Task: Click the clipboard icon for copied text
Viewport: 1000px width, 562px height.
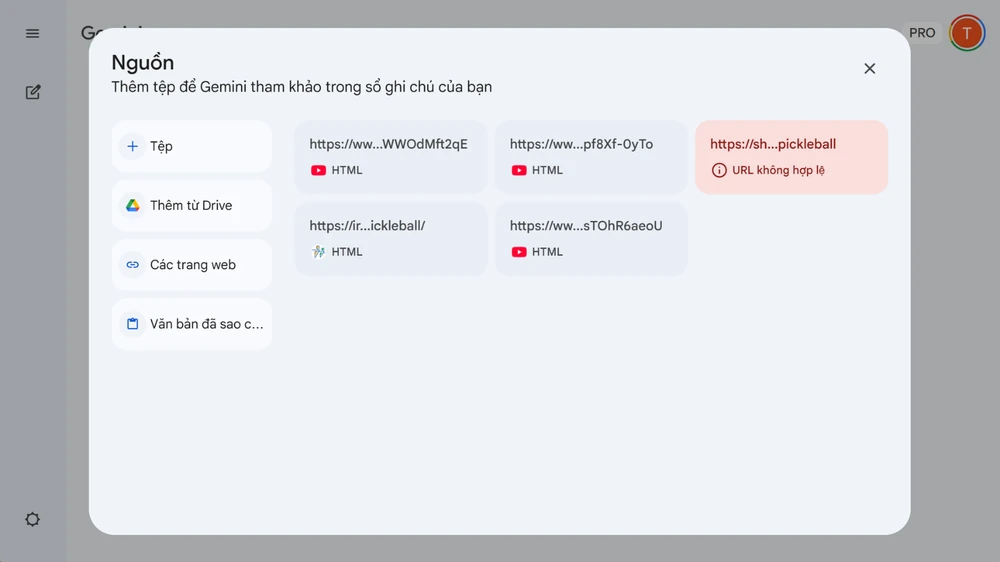Action: point(132,324)
